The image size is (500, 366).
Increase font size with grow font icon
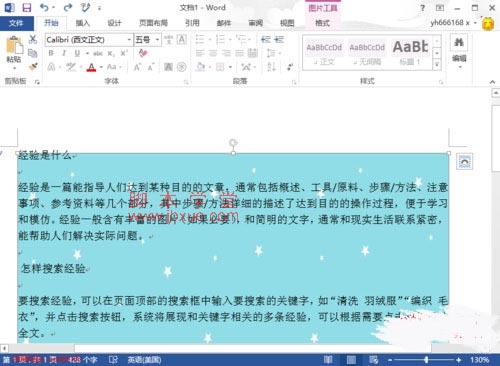137,67
